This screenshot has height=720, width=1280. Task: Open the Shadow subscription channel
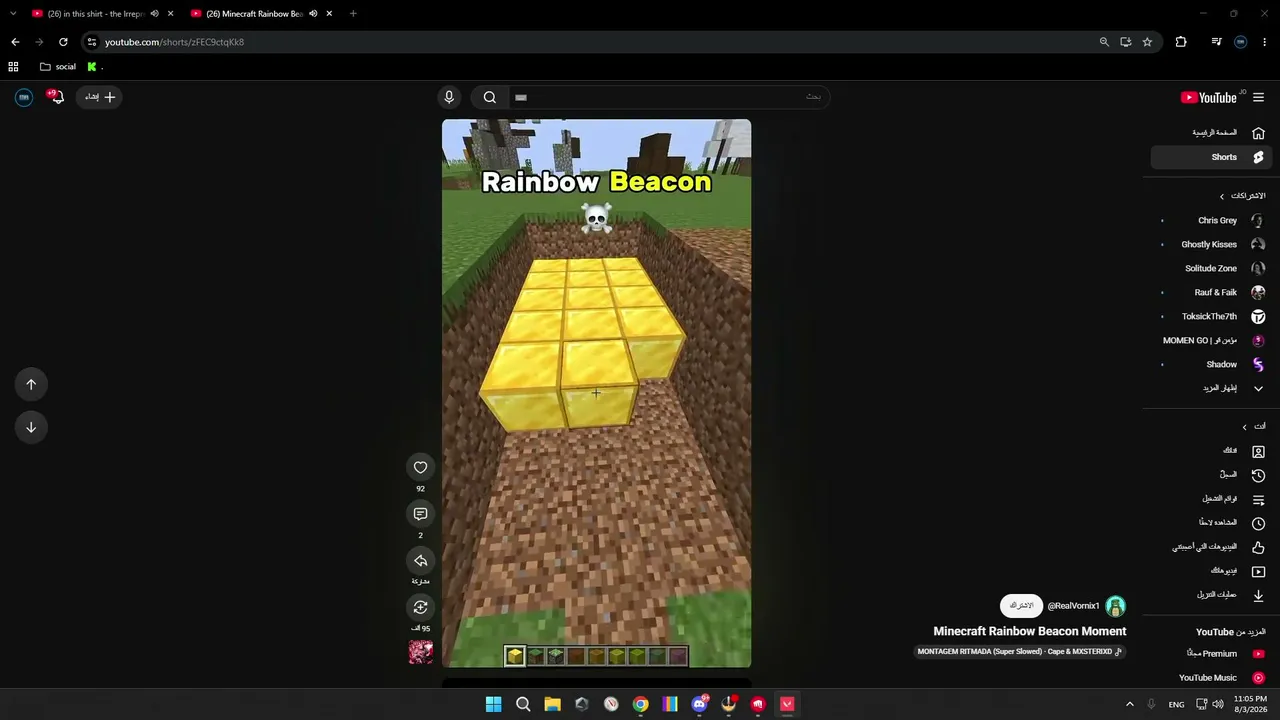(1211, 364)
